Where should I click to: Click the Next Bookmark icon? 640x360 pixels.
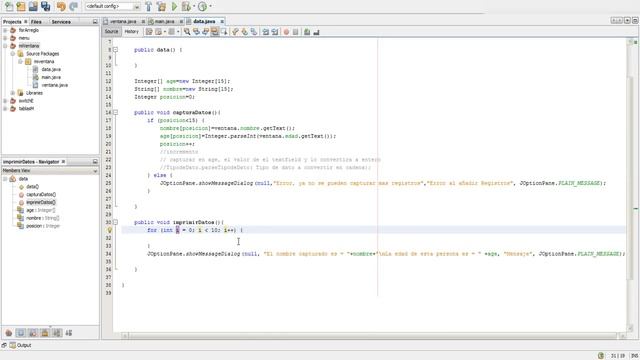click(244, 32)
